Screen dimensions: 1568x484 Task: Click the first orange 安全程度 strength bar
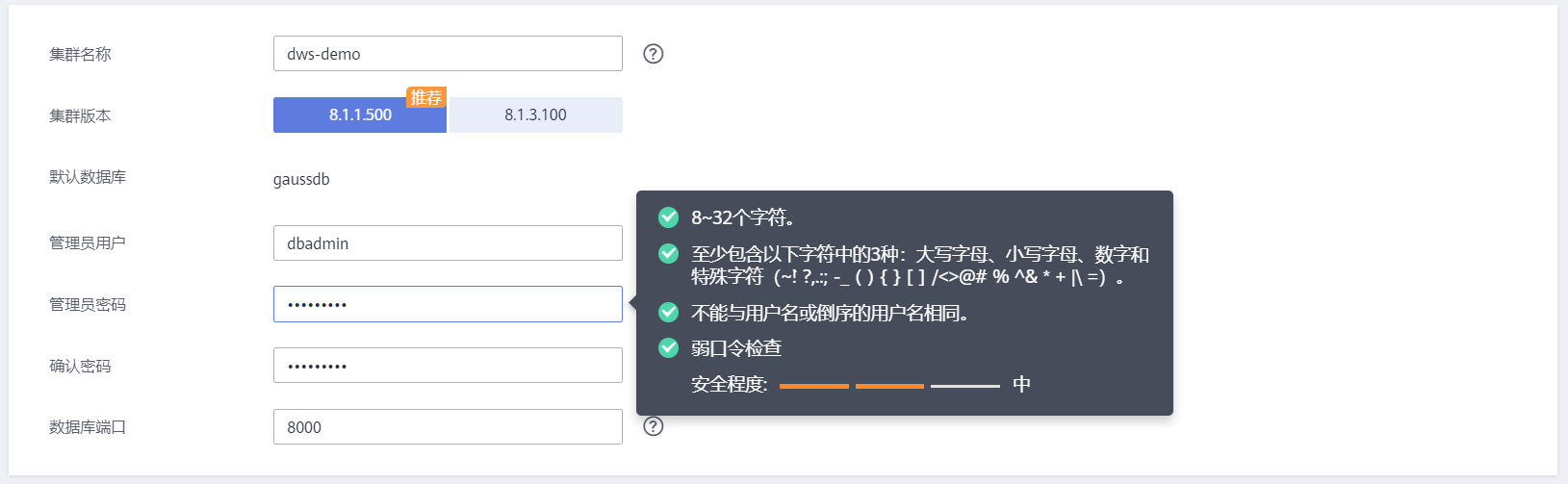tap(813, 386)
